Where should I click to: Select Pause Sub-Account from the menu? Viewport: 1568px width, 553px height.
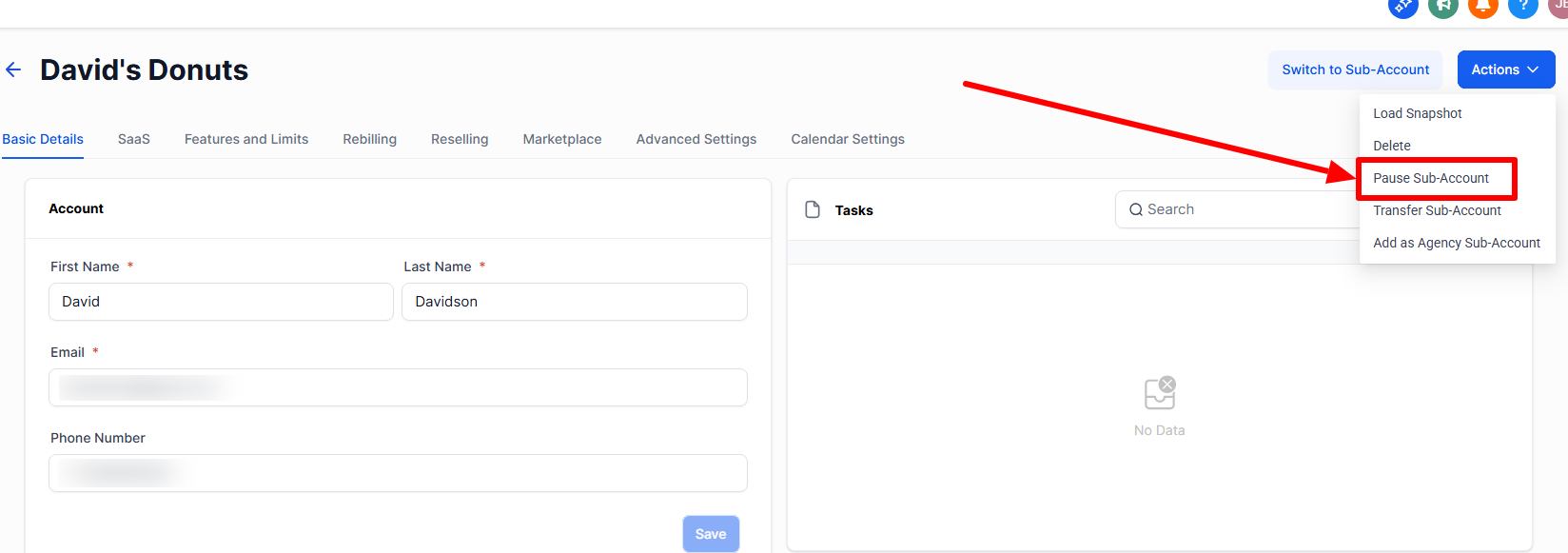(x=1431, y=178)
